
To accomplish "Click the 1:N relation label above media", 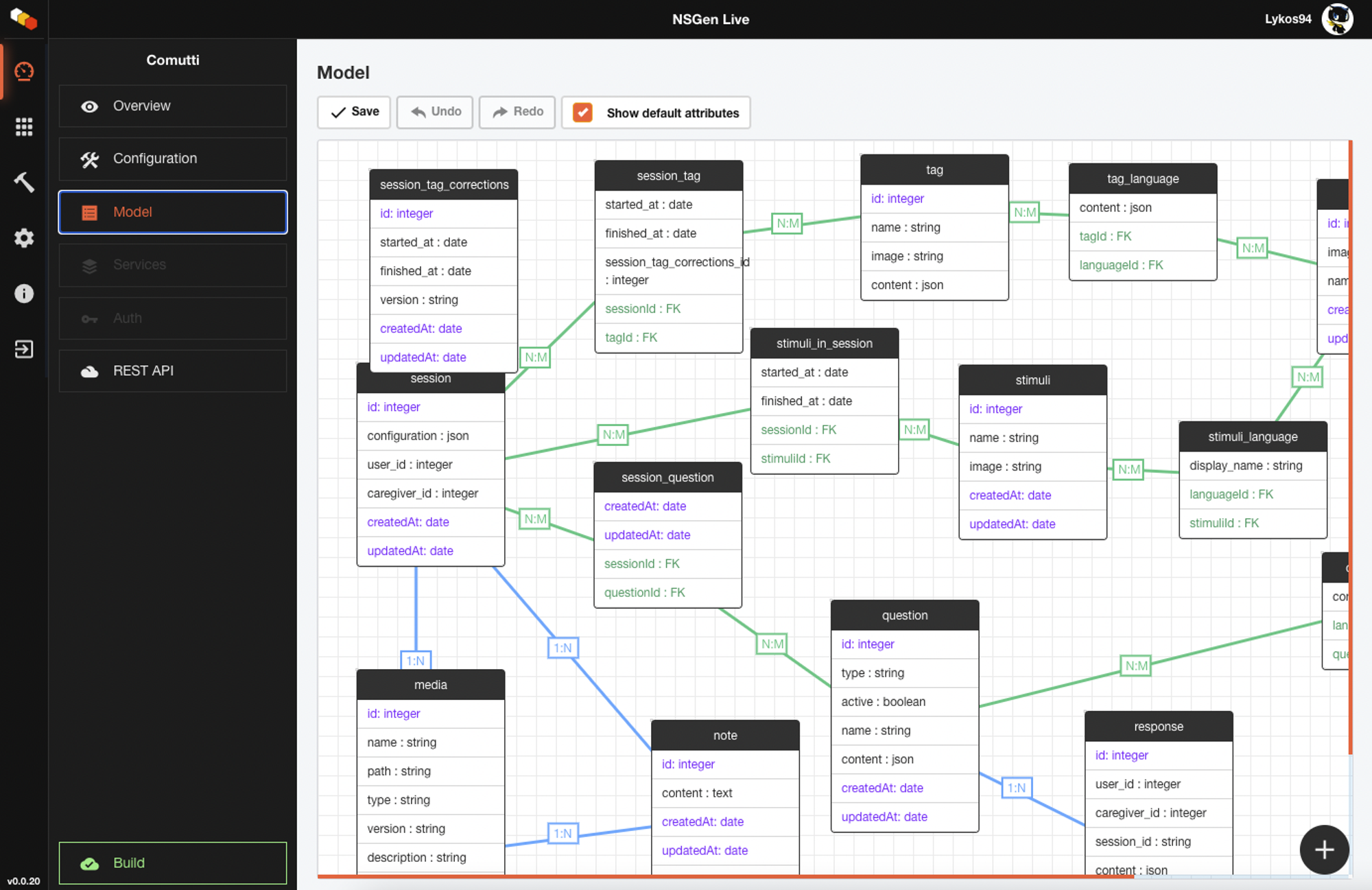I will coord(415,661).
